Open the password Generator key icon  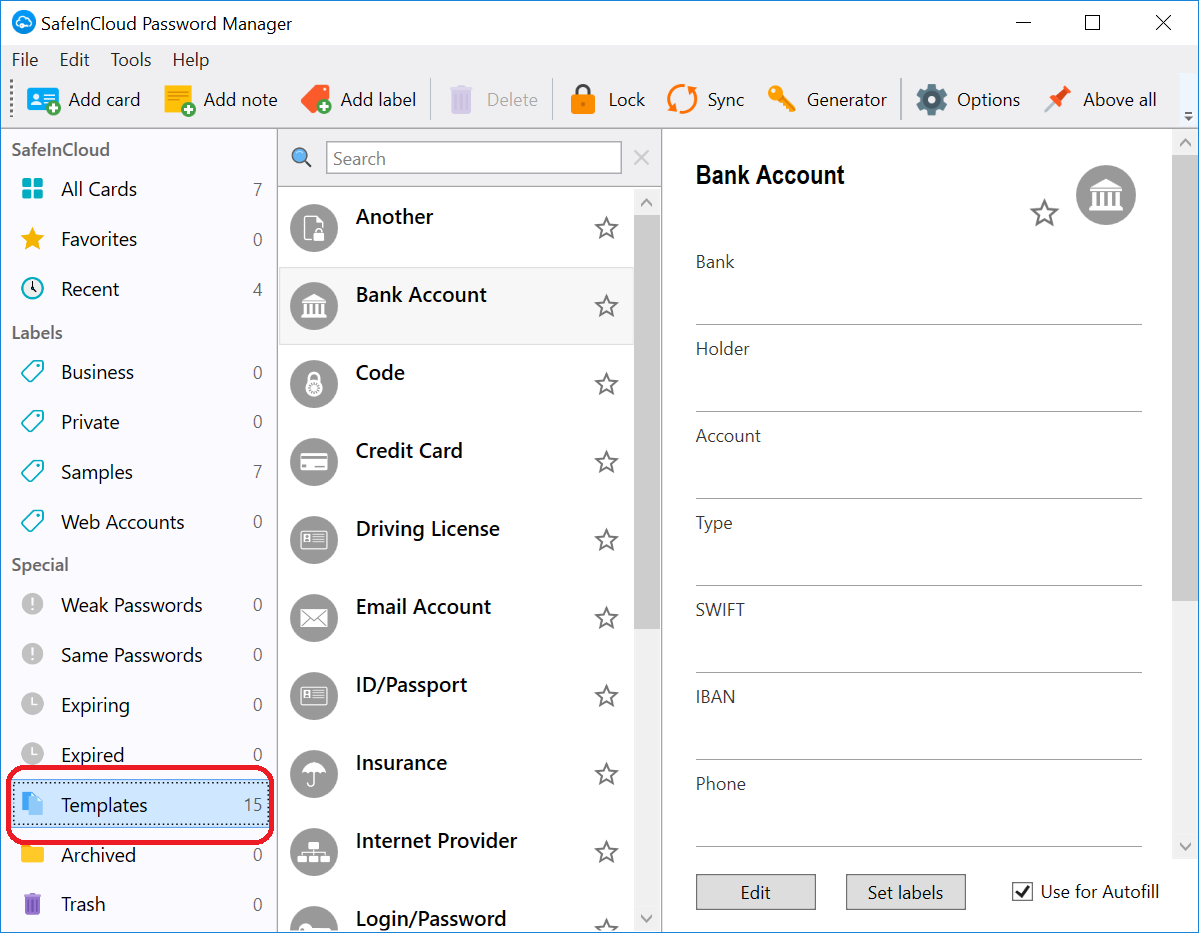[x=781, y=99]
